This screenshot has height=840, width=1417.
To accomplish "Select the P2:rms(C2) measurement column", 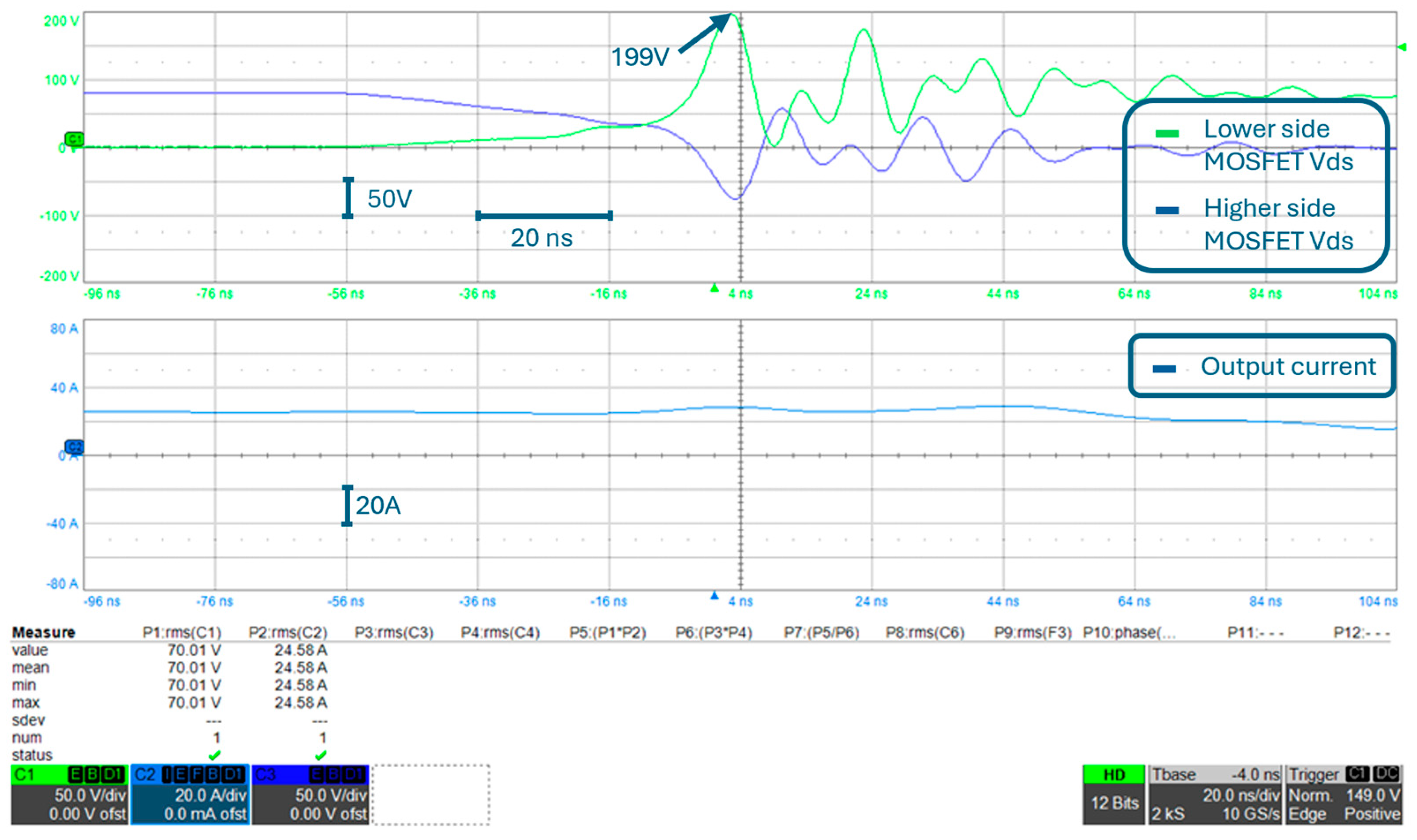I will [x=288, y=632].
